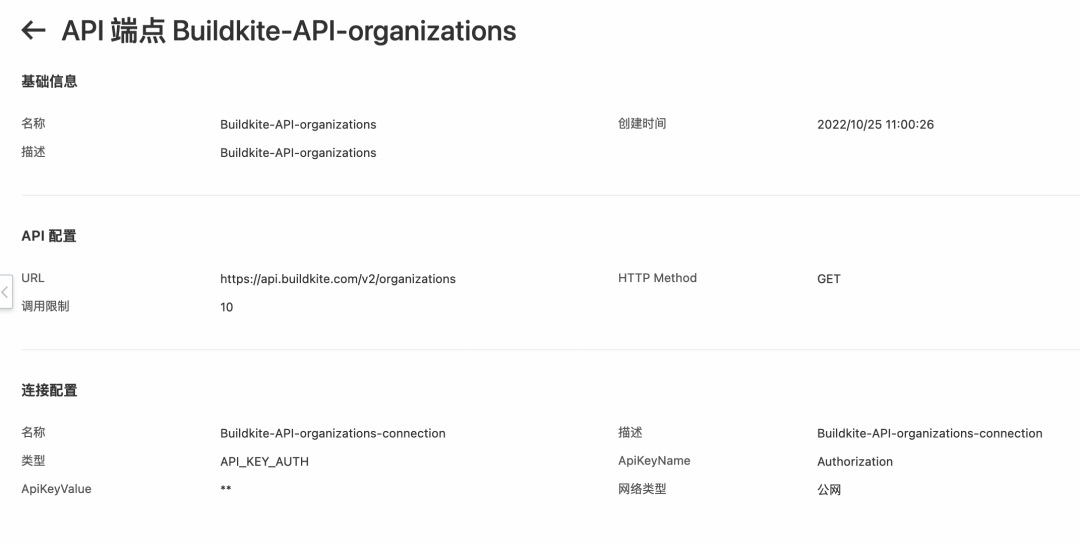Click the 调用限制 field label
Screen dimensions: 1080x544
pyautogui.click(x=46, y=306)
